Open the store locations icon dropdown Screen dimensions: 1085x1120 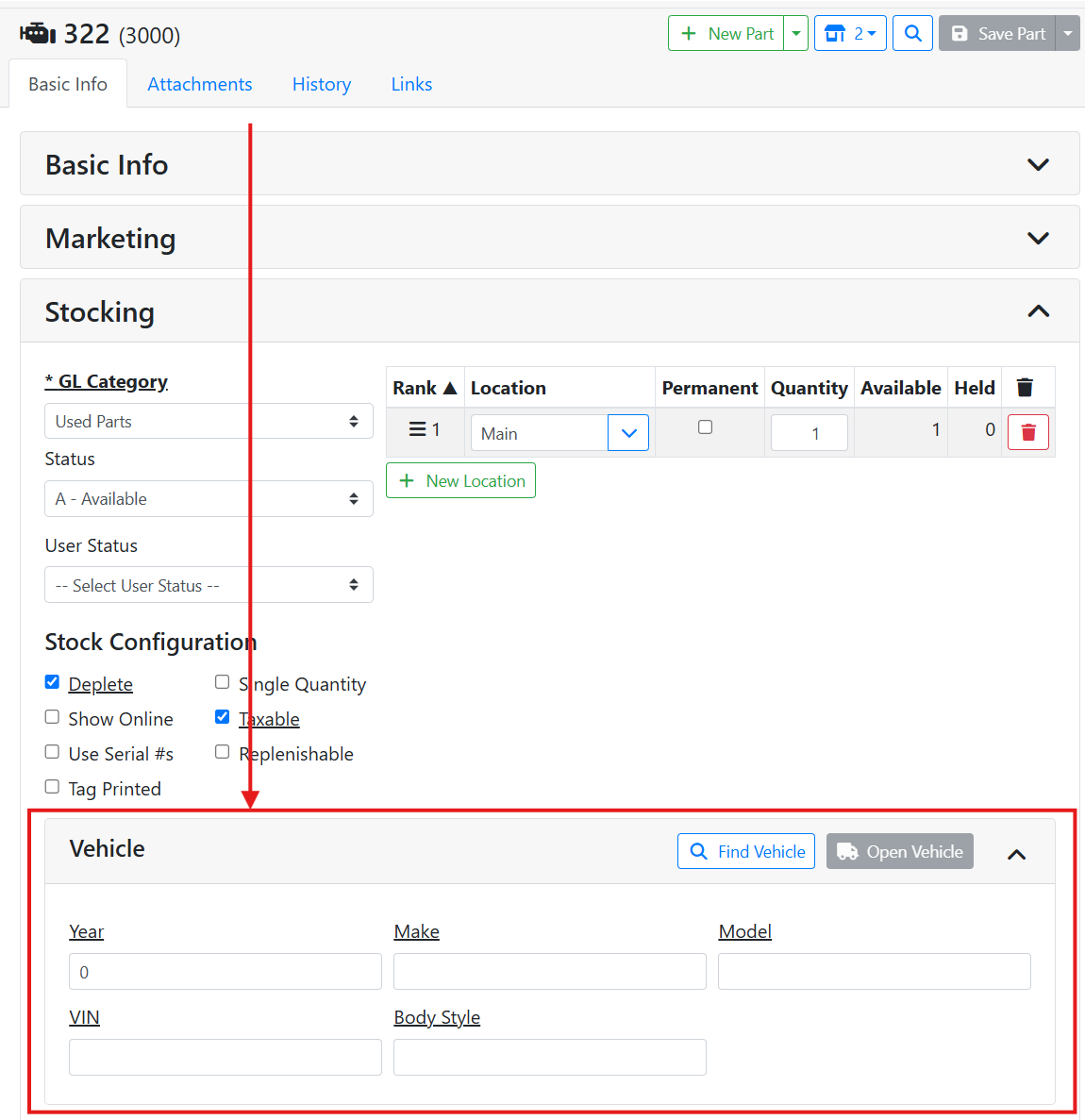[849, 34]
